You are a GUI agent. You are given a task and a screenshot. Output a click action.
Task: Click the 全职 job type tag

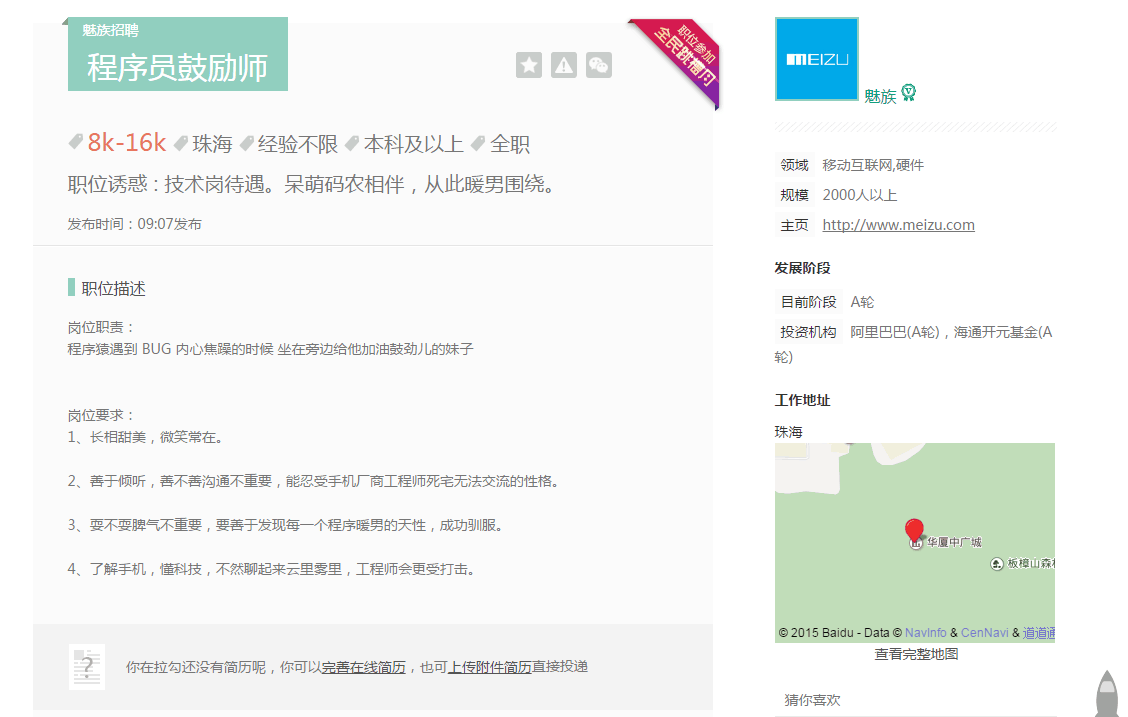pos(510,144)
